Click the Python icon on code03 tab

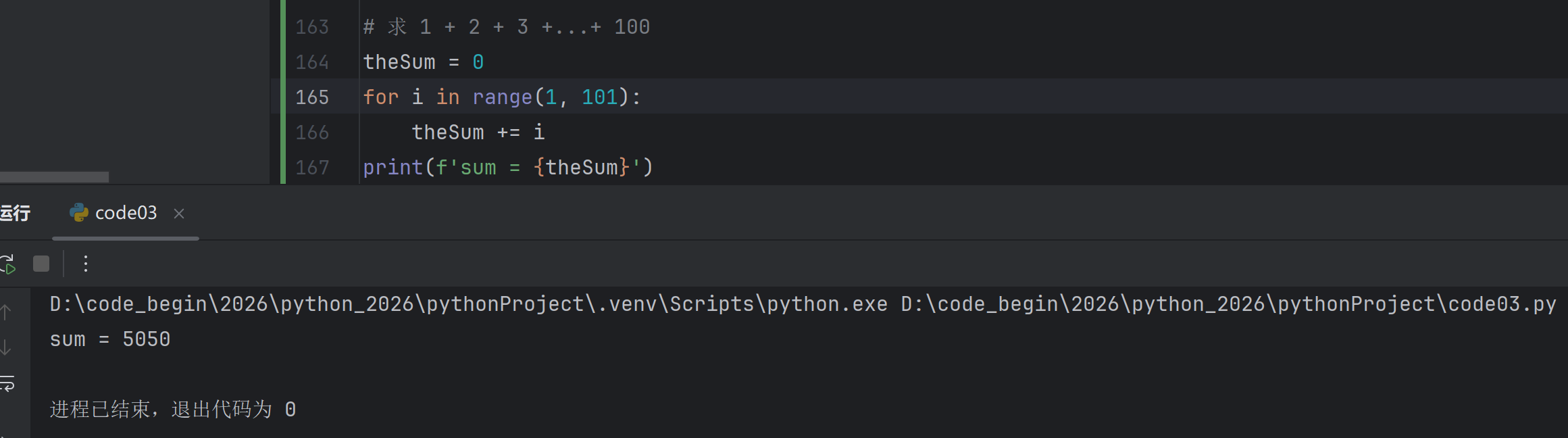click(79, 213)
